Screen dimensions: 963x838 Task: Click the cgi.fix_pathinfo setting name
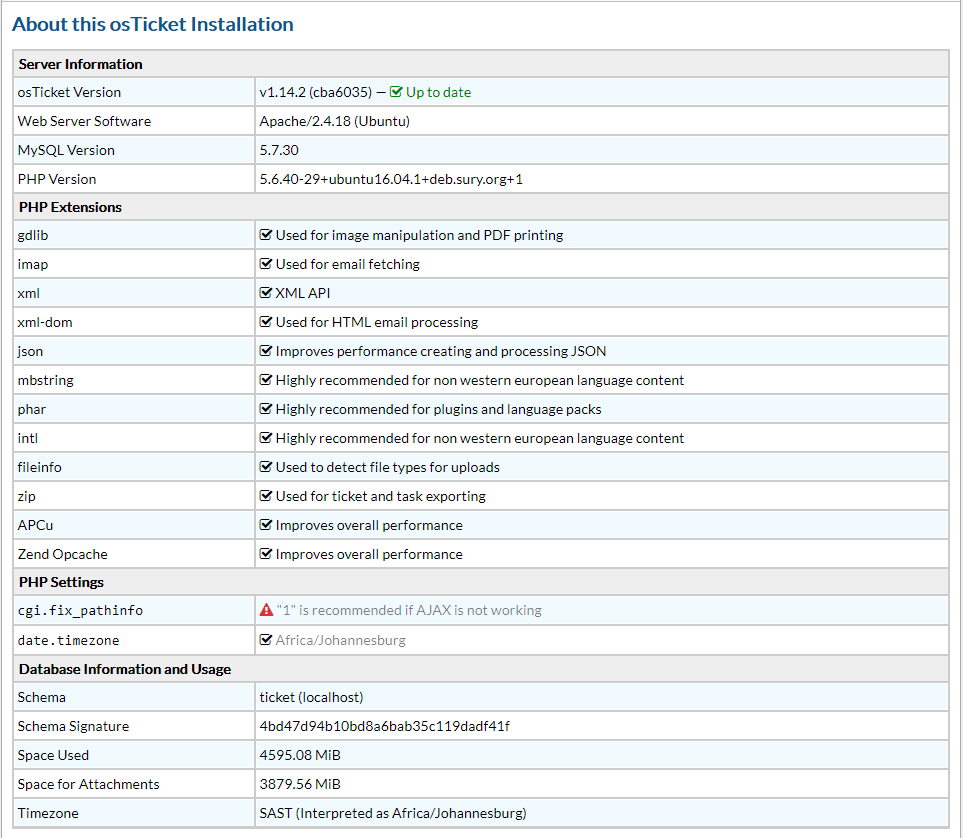click(80, 611)
